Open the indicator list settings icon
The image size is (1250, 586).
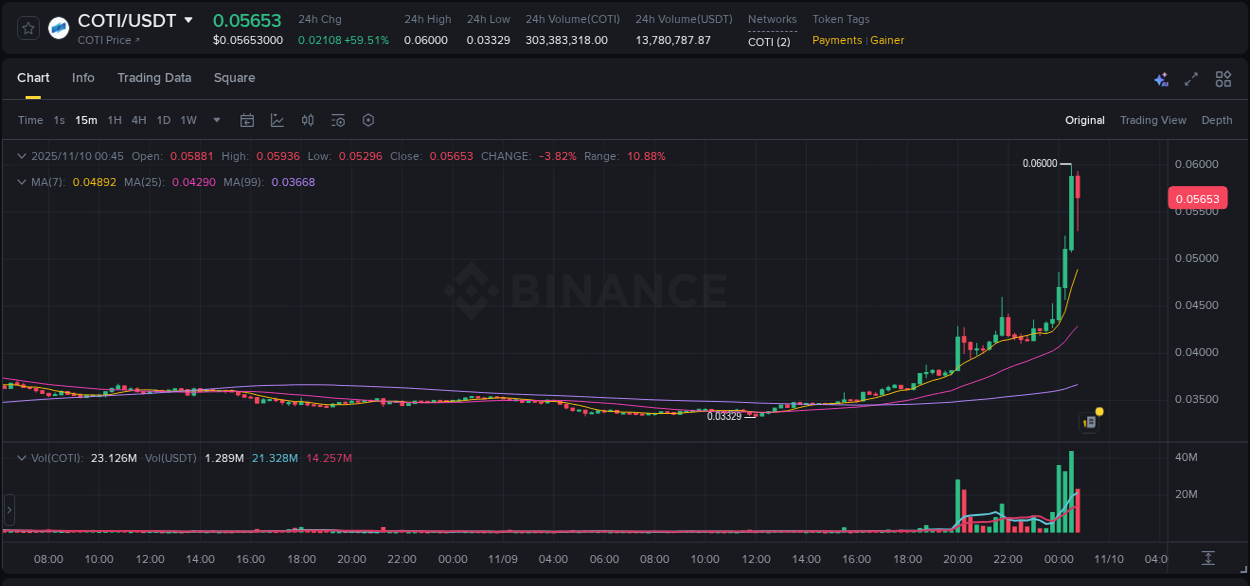coord(338,119)
